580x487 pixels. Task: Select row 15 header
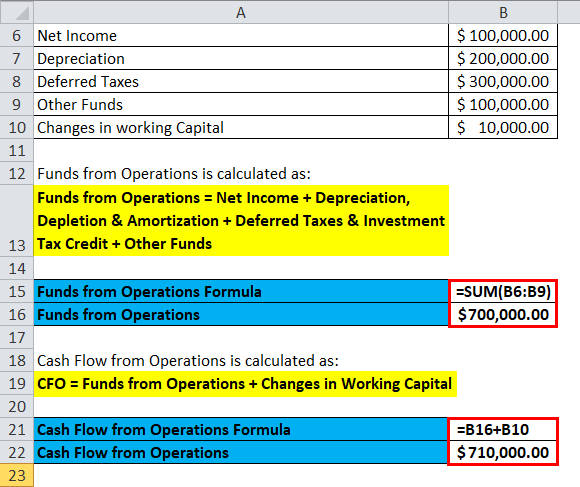coord(17,291)
